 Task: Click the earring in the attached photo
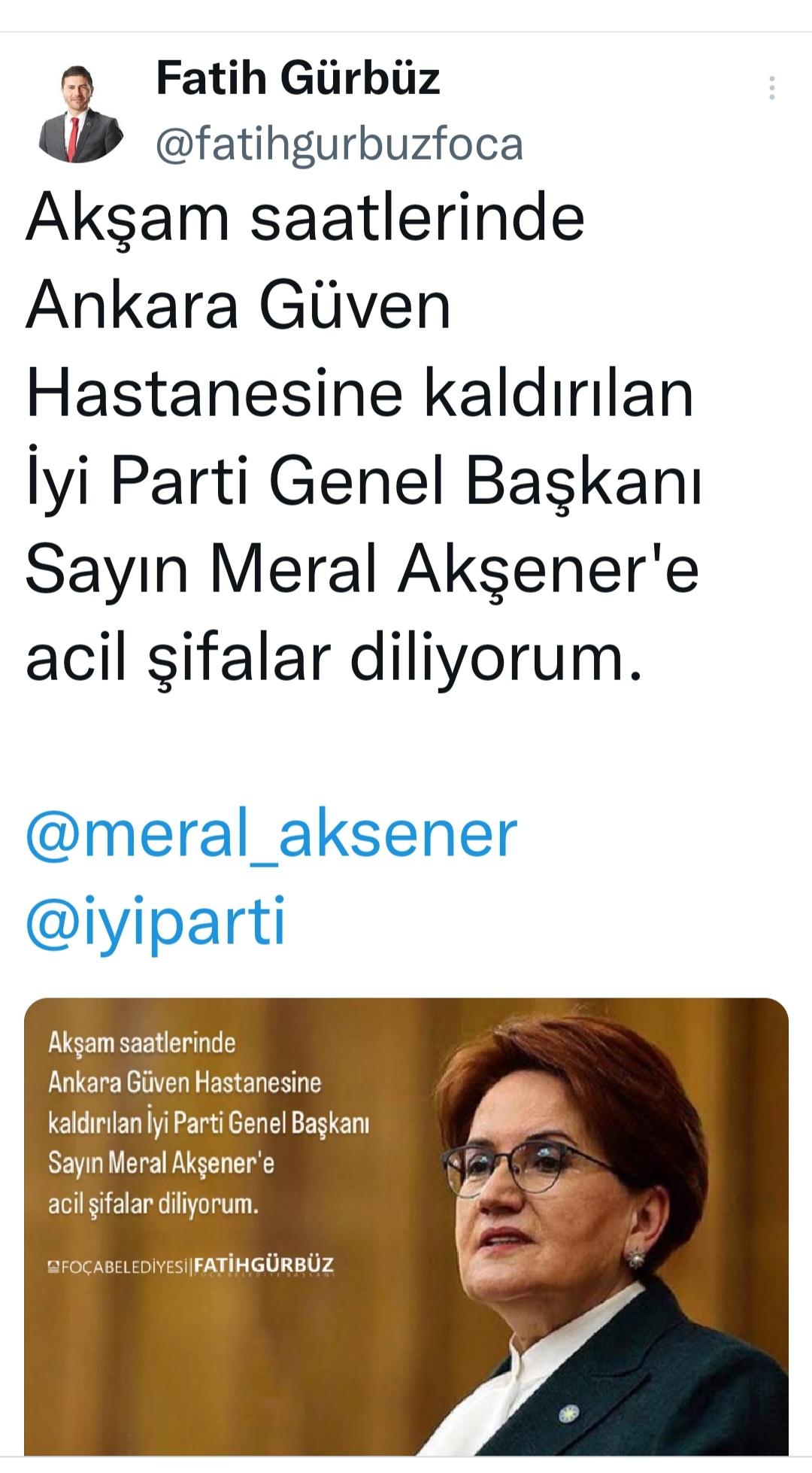click(x=636, y=1257)
